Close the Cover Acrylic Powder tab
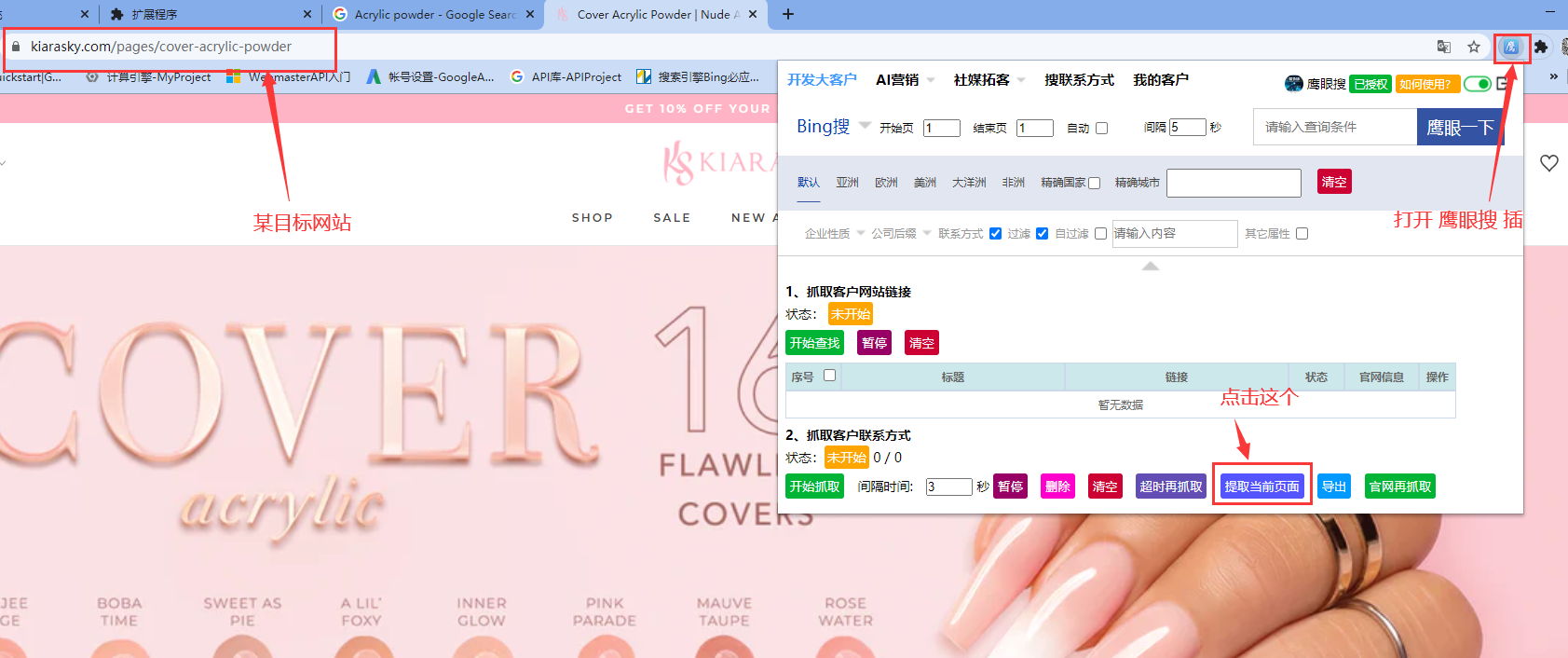The image size is (1568, 658). coord(753,14)
